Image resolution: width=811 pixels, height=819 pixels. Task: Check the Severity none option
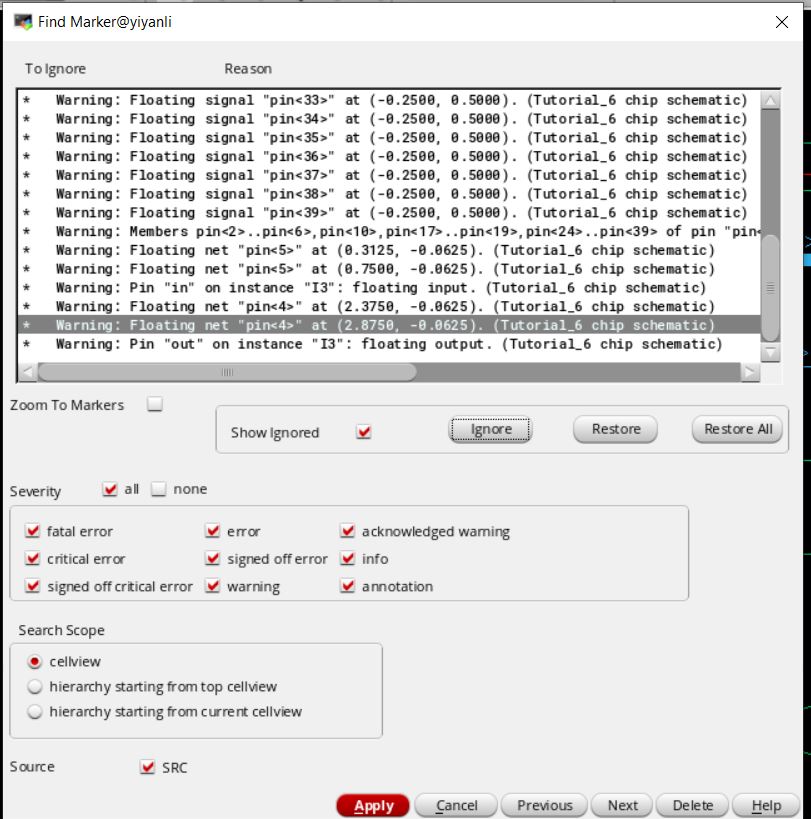[x=159, y=489]
